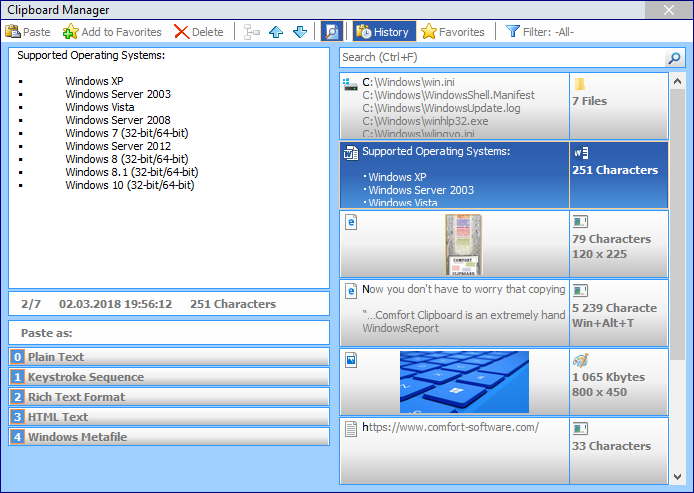694x493 pixels.
Task: Click the paint icon above 1 065 Kbytes
Action: coord(581,360)
